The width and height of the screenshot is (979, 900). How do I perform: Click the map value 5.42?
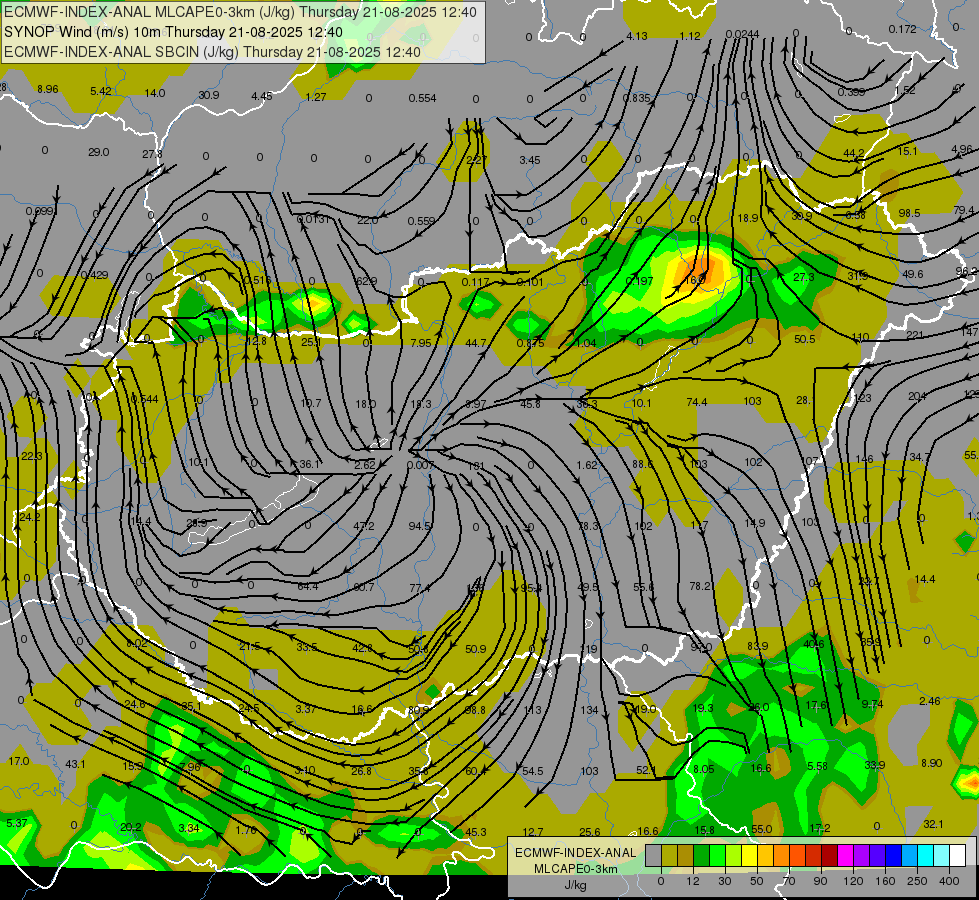(101, 91)
